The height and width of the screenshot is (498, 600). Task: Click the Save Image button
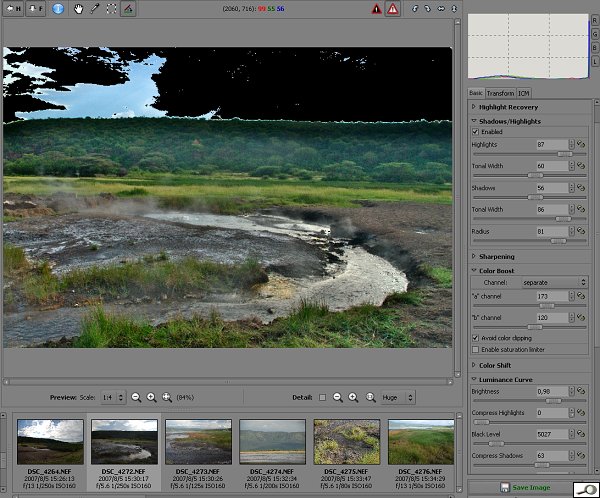(525, 487)
